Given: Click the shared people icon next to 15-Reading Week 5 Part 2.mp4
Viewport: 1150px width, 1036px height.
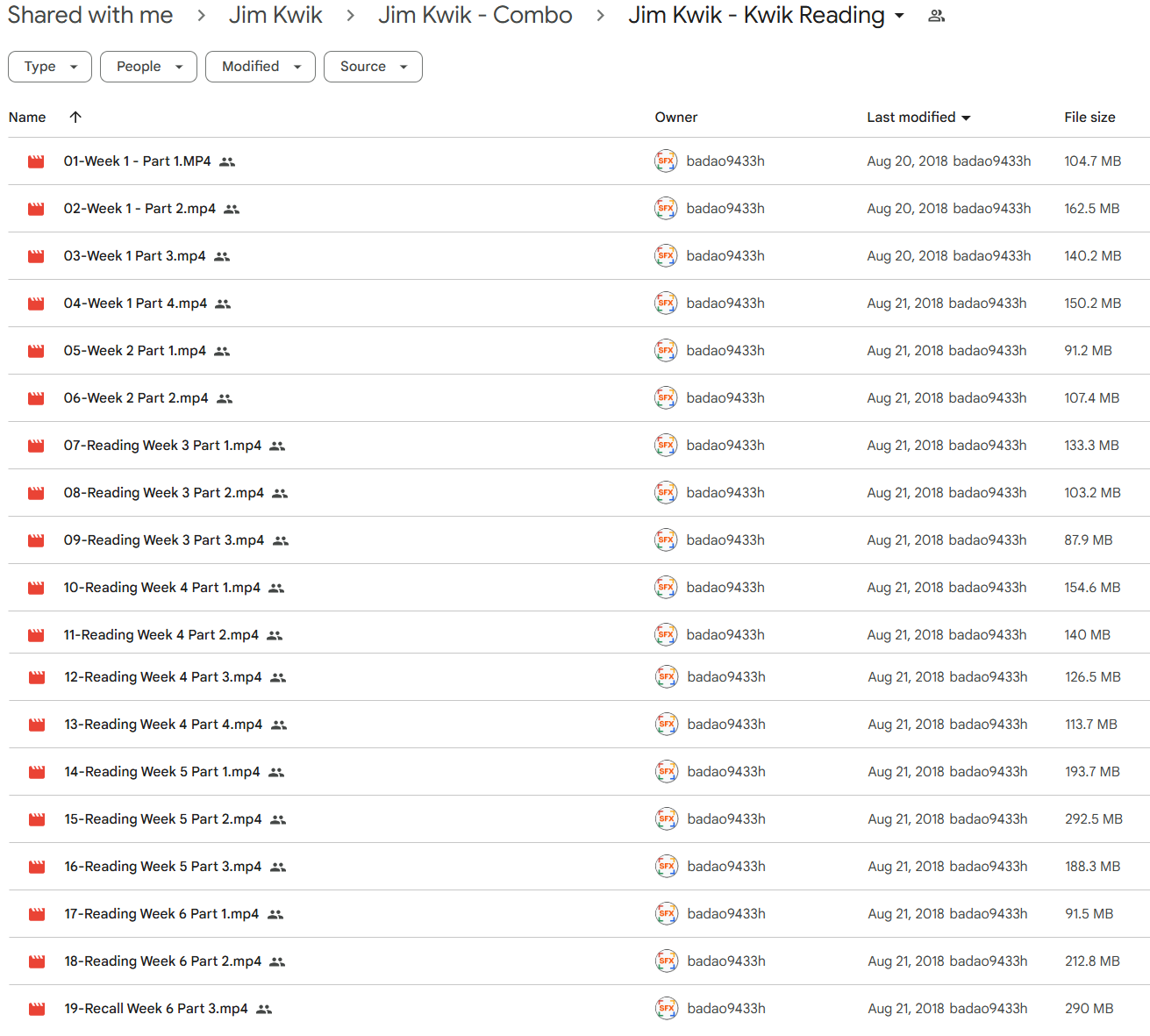Looking at the screenshot, I should pyautogui.click(x=278, y=819).
